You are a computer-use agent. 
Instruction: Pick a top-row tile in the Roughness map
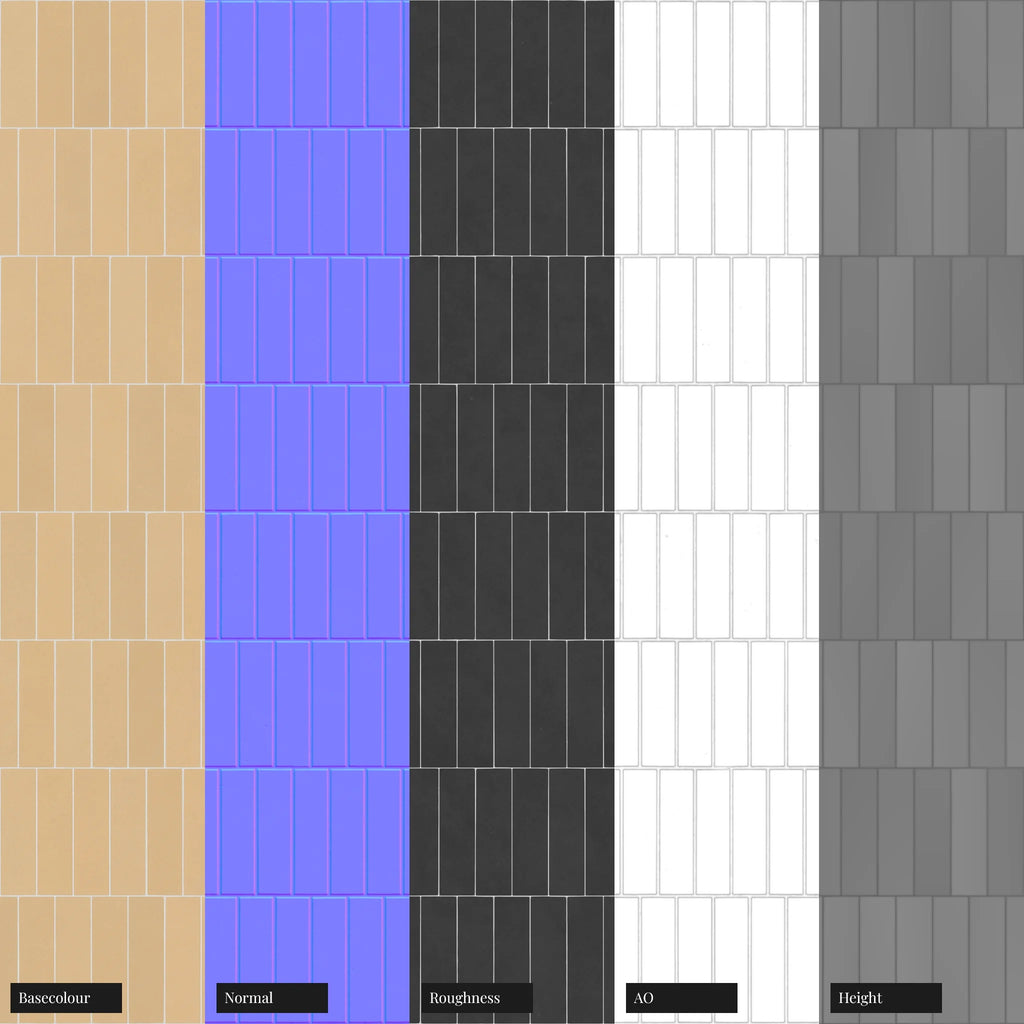494,62
